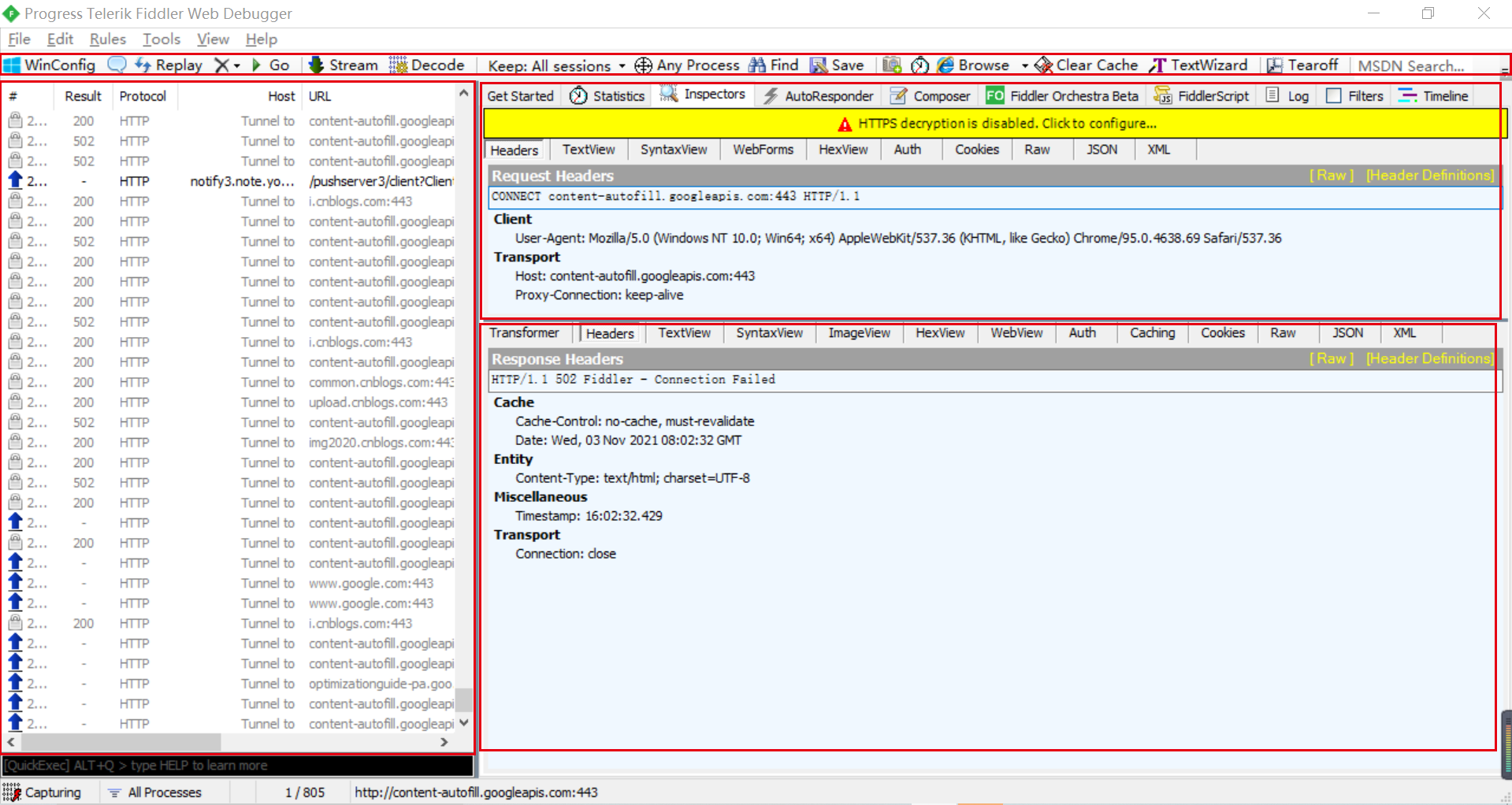Click response Header Definitions link

(x=1430, y=359)
